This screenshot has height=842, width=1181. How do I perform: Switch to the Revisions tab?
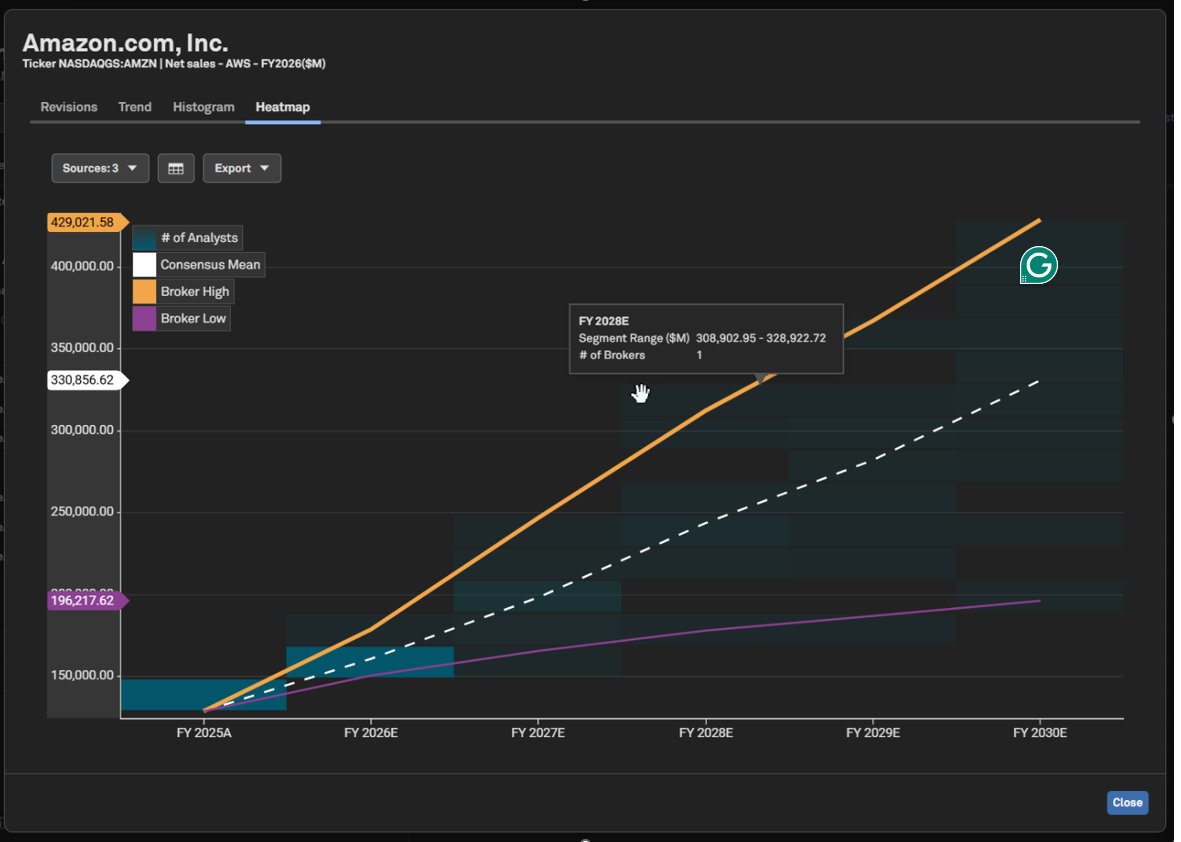(x=69, y=107)
